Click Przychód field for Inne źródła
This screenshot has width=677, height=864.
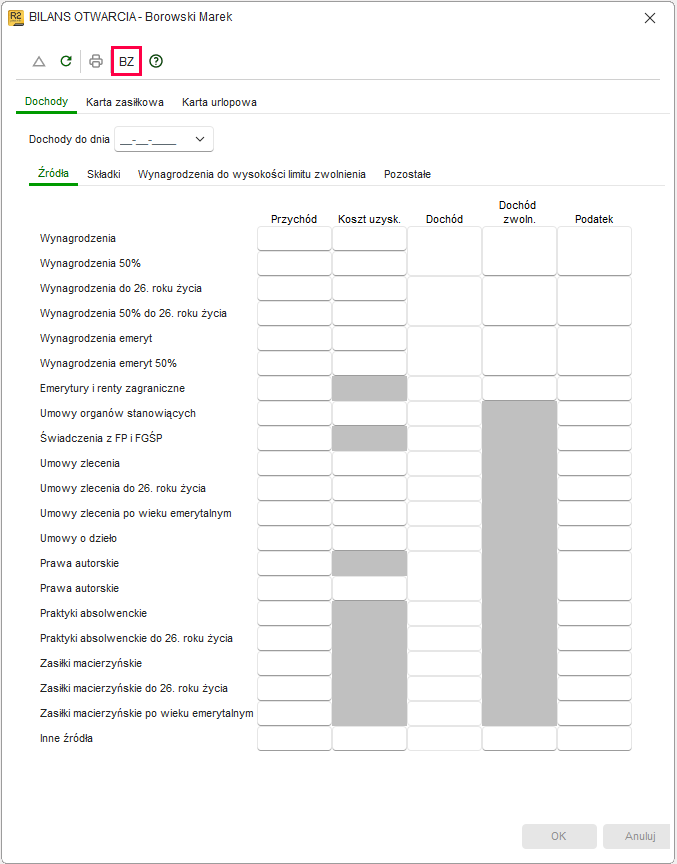pyautogui.click(x=294, y=738)
